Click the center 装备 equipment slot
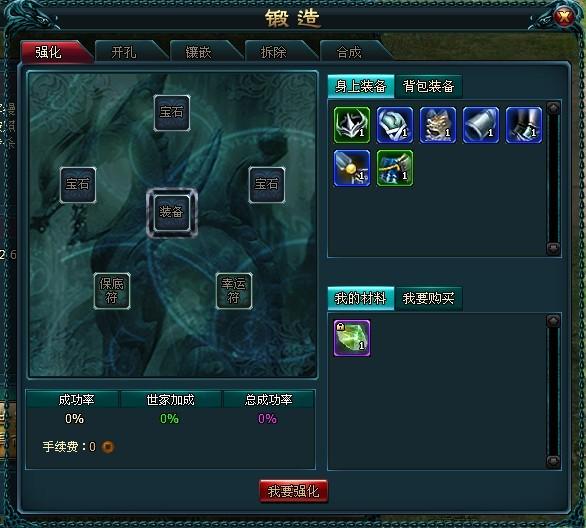The image size is (586, 528). (x=172, y=212)
